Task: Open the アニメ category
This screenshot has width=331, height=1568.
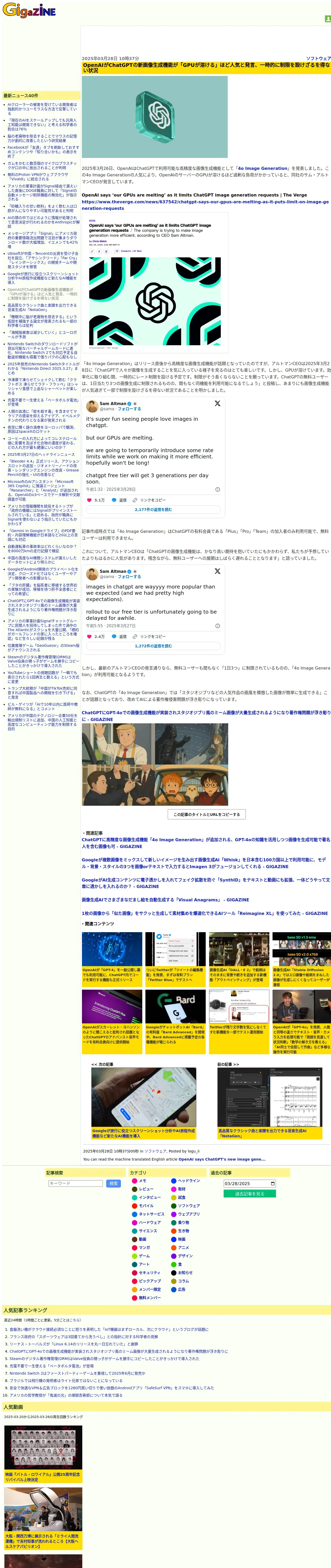Action: pos(183,1247)
